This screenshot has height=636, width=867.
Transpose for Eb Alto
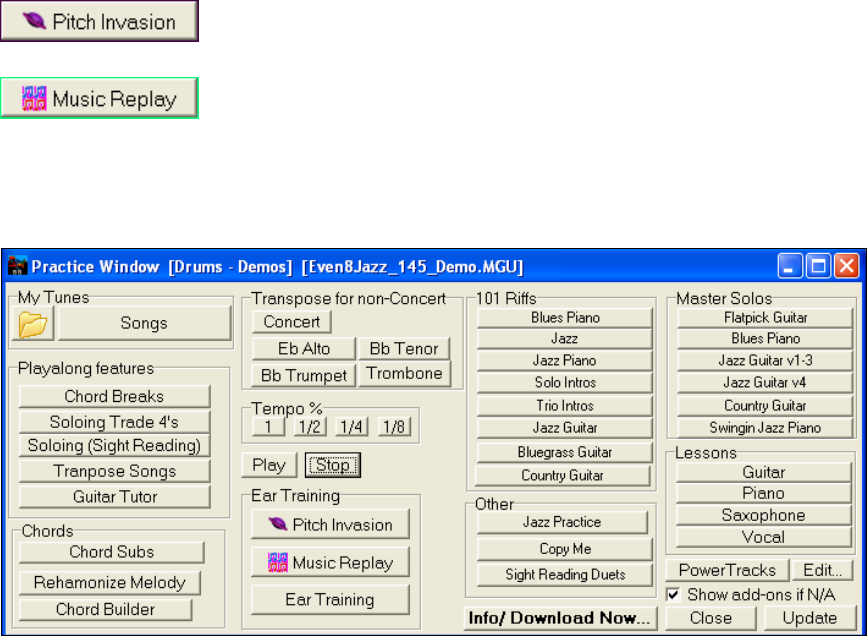[x=304, y=349]
